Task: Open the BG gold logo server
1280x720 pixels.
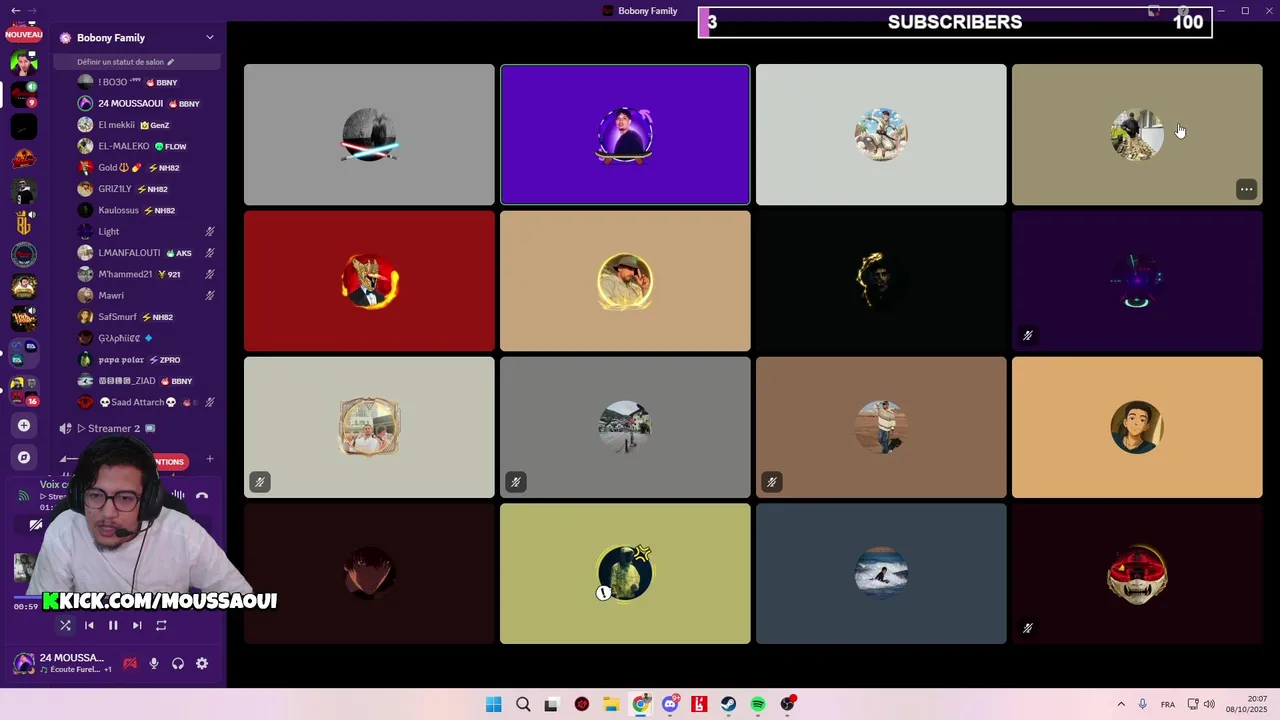Action: [24, 223]
